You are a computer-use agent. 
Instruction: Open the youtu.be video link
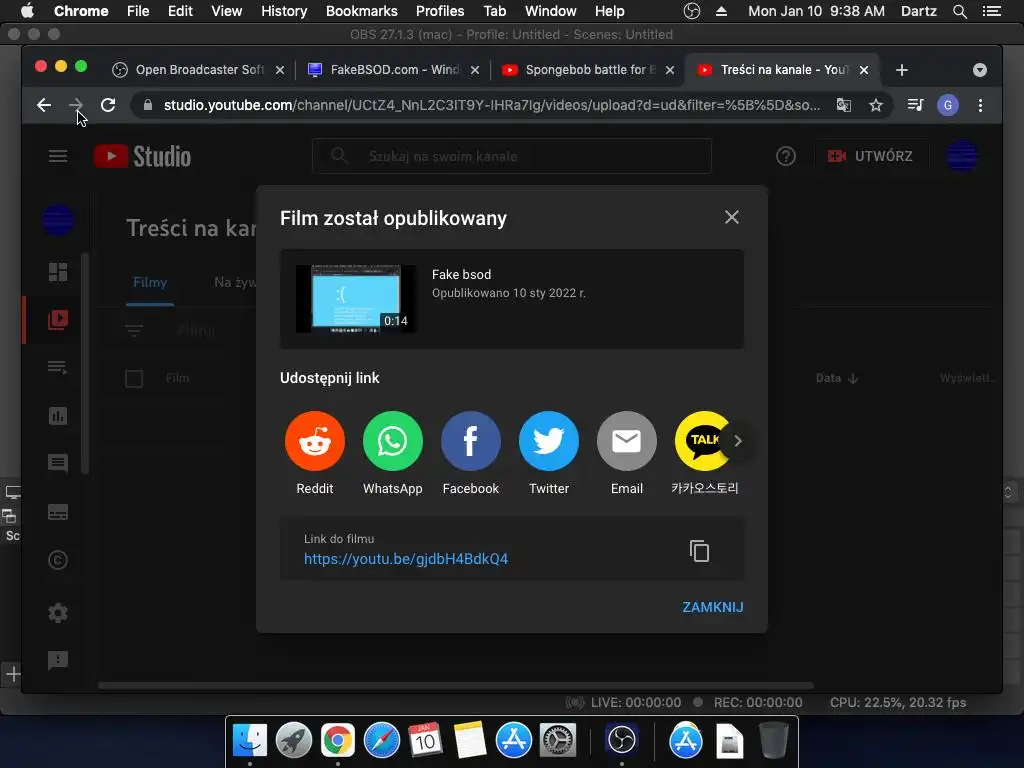406,559
